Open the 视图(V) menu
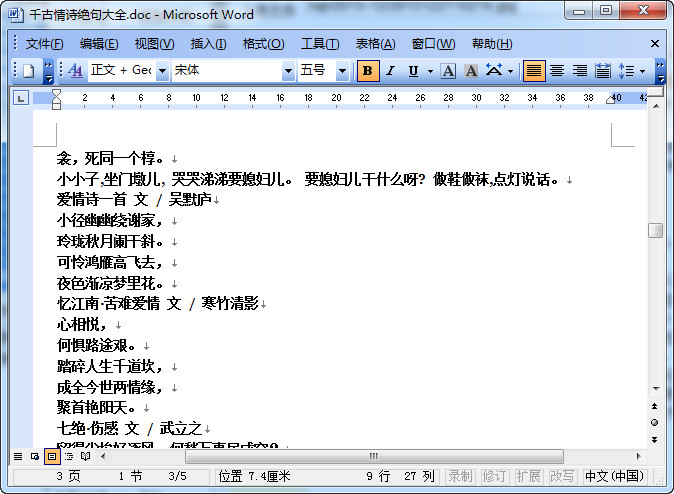The width and height of the screenshot is (674, 494). tap(154, 44)
